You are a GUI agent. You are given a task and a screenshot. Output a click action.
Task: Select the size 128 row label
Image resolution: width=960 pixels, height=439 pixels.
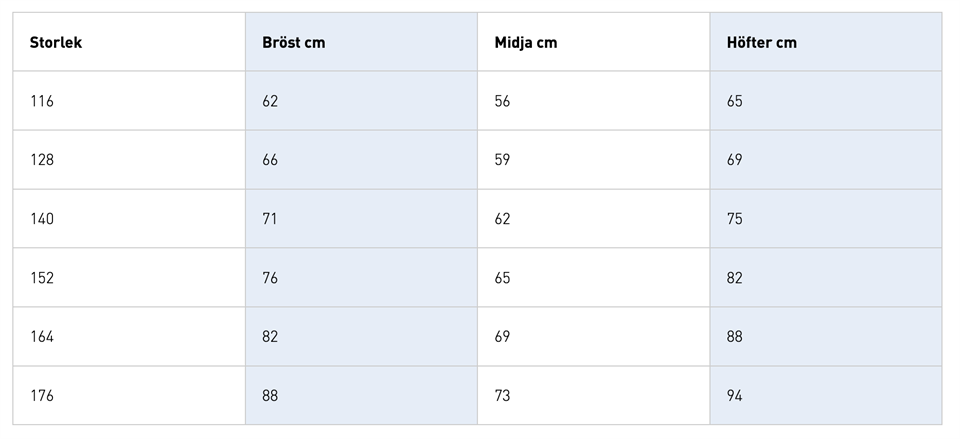42,160
